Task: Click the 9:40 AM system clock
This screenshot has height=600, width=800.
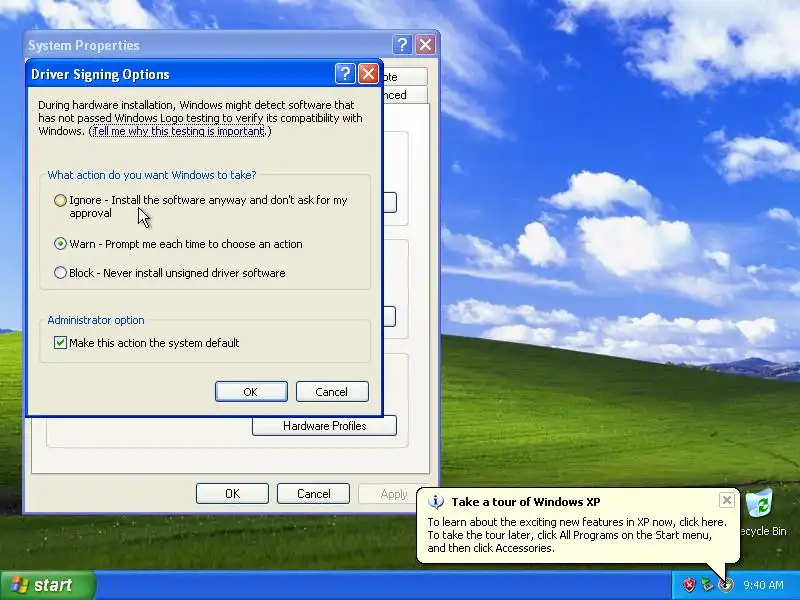Action: (x=763, y=585)
